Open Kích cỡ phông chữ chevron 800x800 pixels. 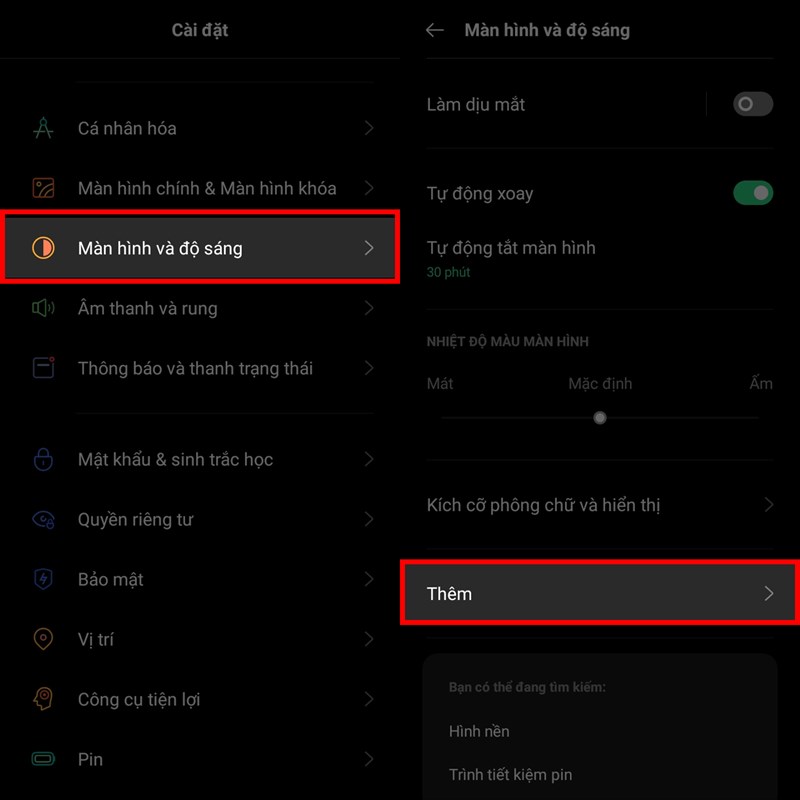tap(769, 505)
